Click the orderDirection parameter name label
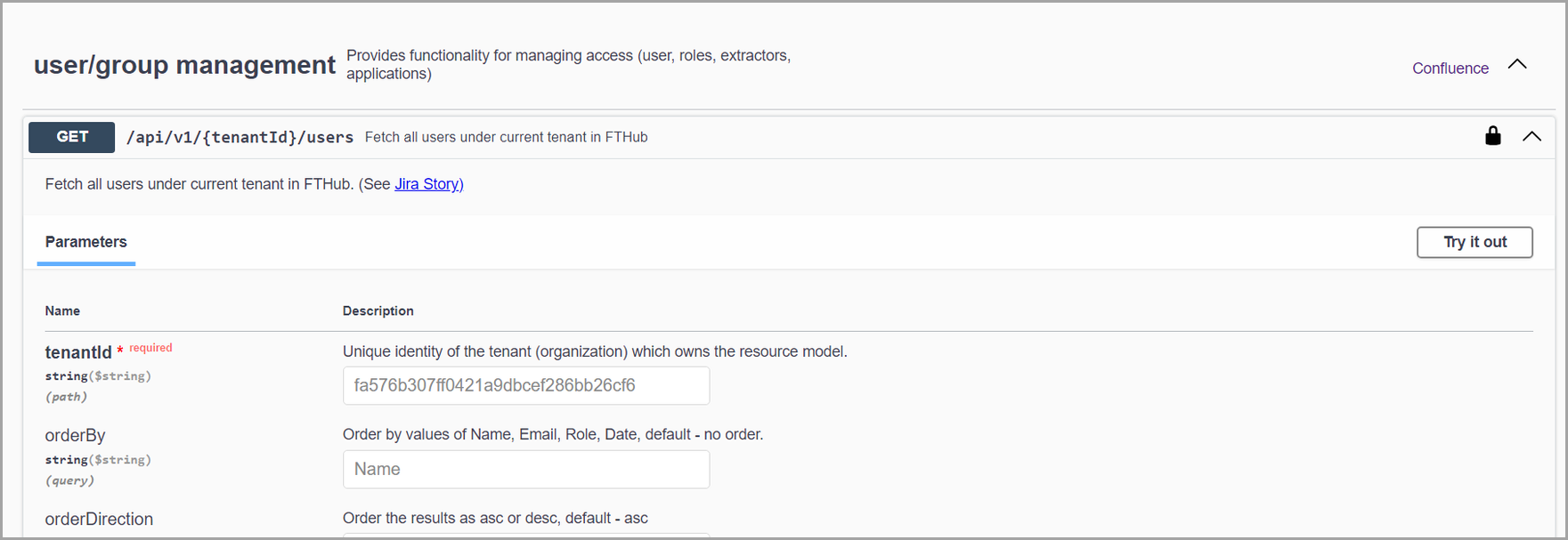The image size is (1568, 540). pyautogui.click(x=99, y=520)
